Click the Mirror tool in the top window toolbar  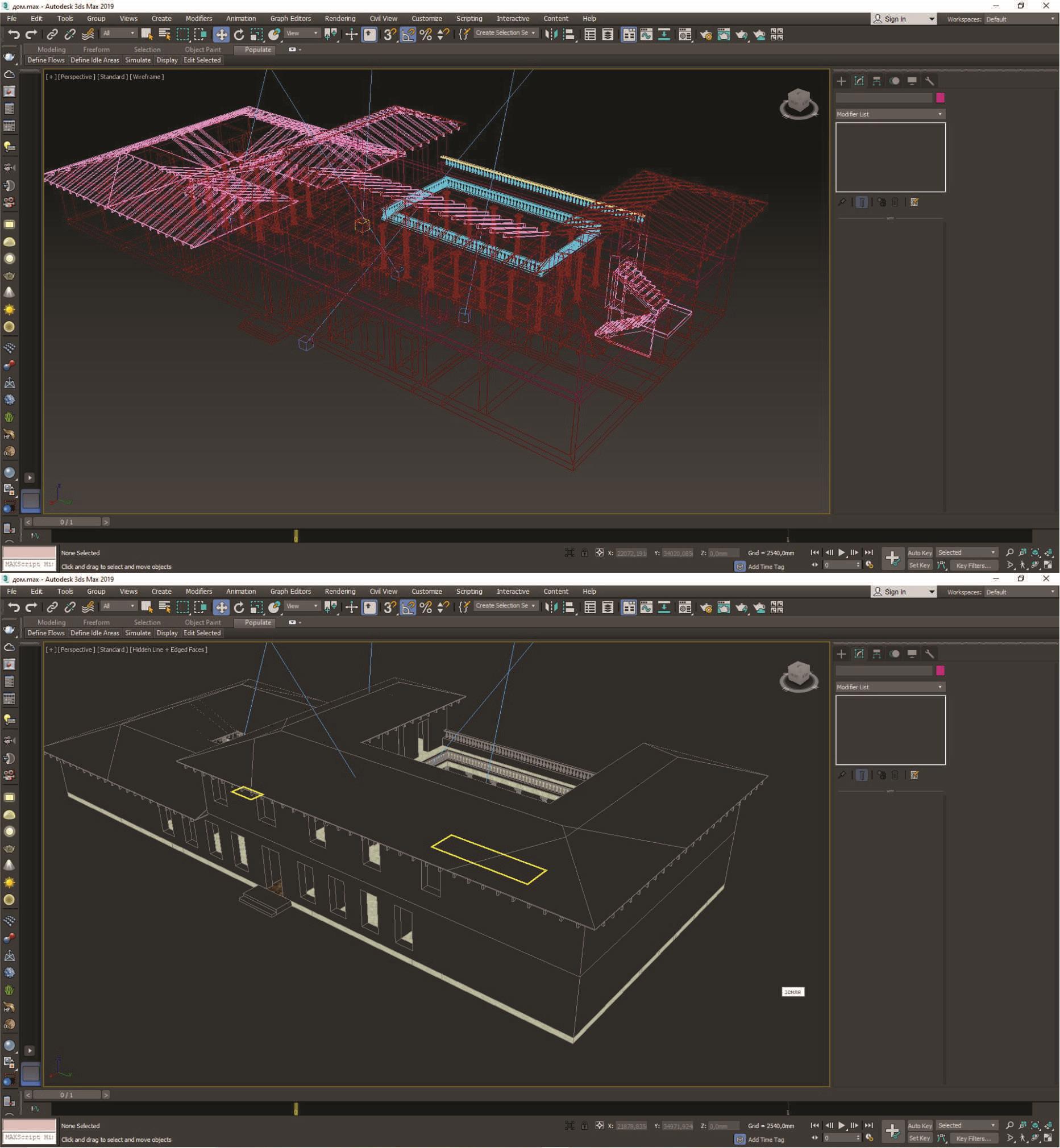point(551,35)
